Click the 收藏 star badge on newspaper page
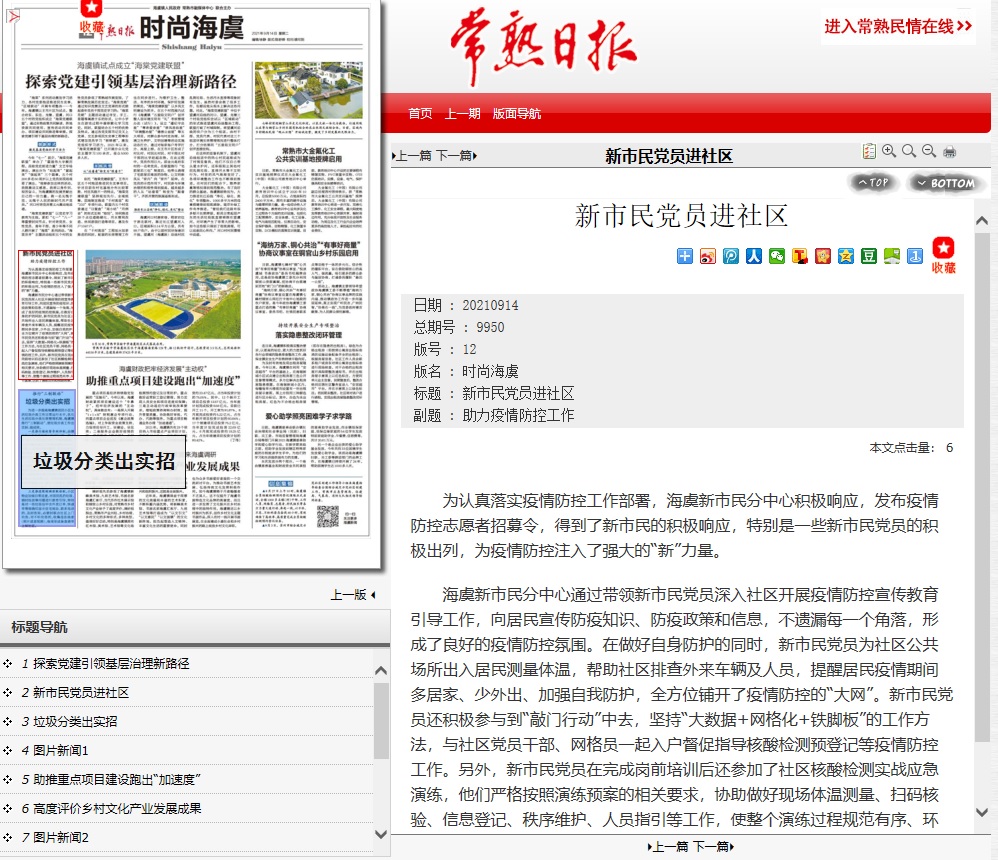This screenshot has width=998, height=860. 91,19
